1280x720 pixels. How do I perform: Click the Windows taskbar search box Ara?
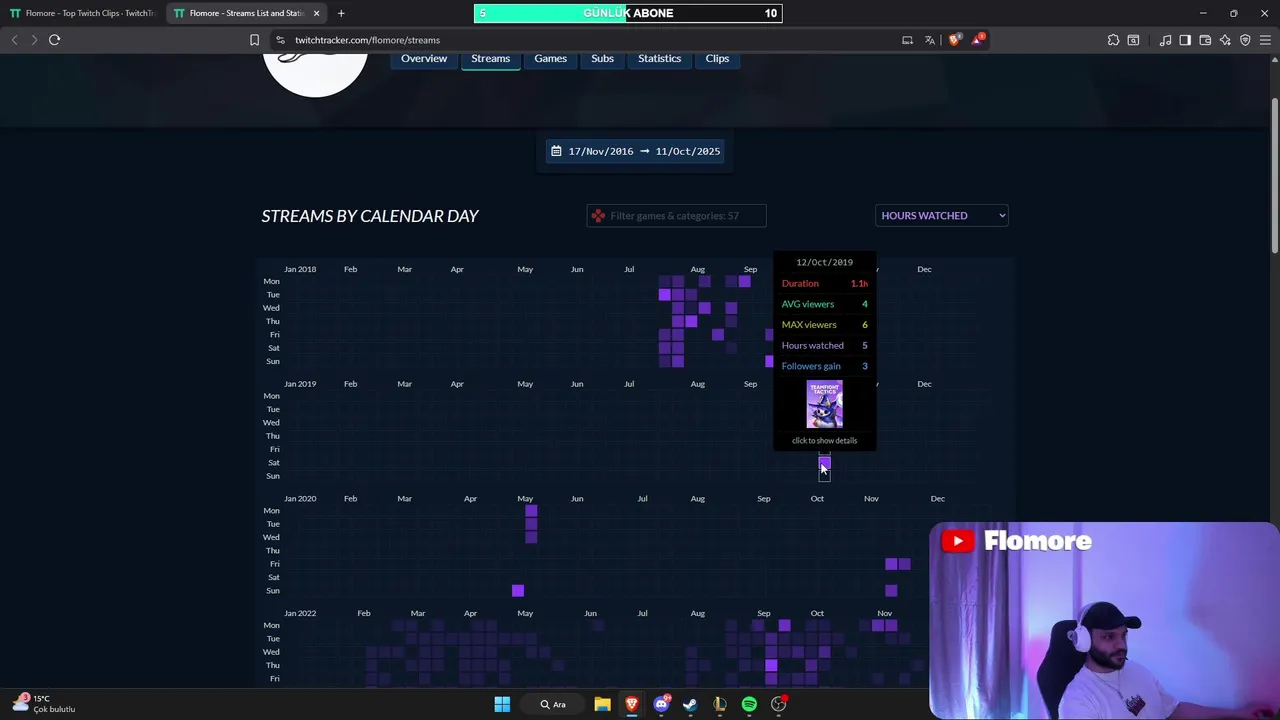pyautogui.click(x=553, y=704)
